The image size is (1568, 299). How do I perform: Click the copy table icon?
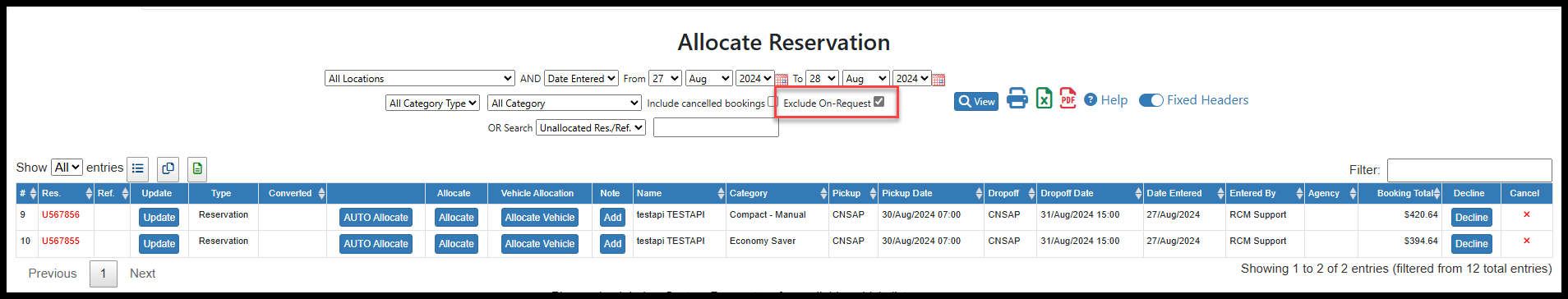(168, 168)
